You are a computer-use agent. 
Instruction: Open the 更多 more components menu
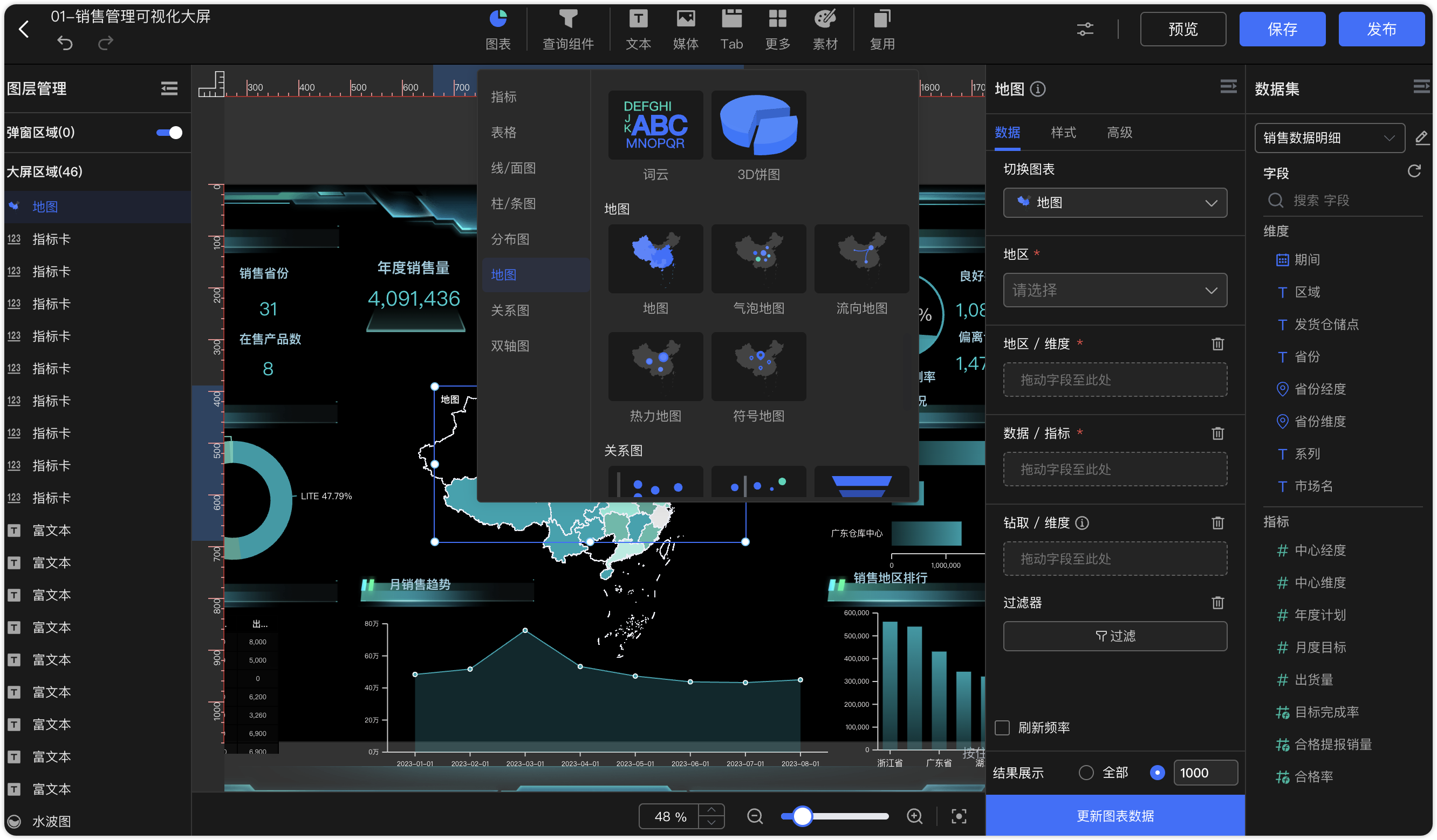click(x=777, y=30)
